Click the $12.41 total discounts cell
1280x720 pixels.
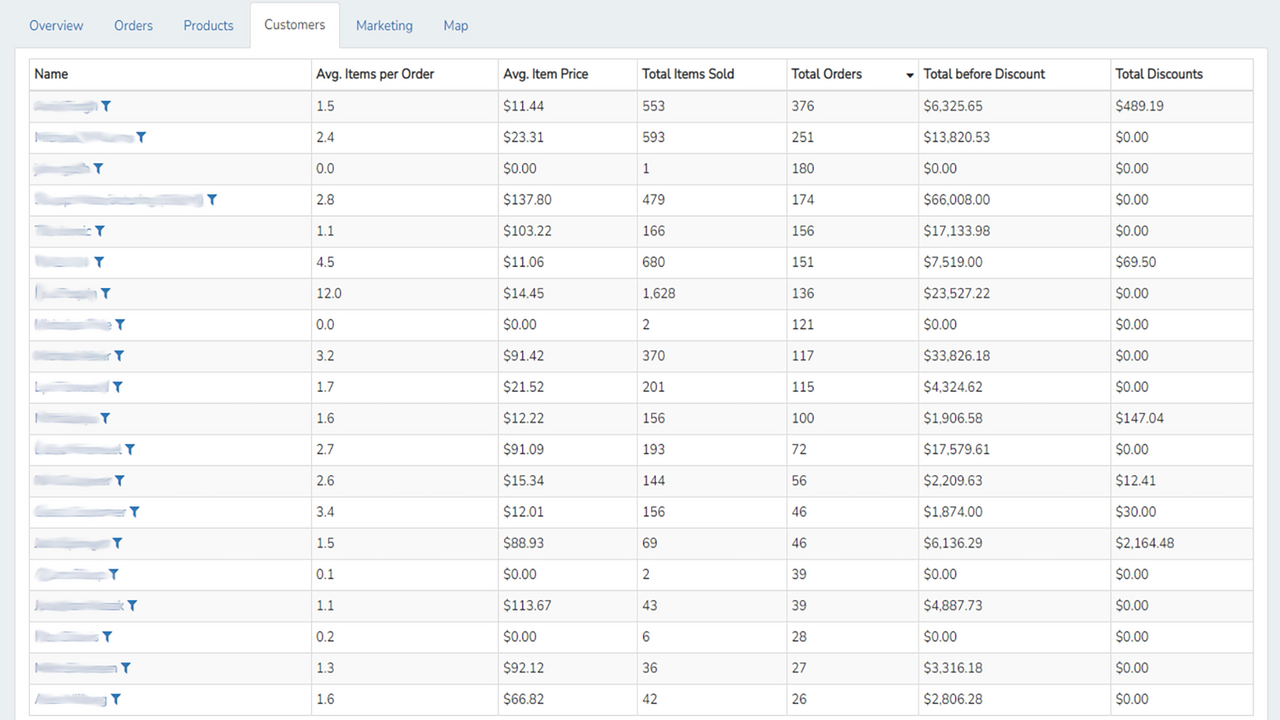pyautogui.click(x=1181, y=481)
